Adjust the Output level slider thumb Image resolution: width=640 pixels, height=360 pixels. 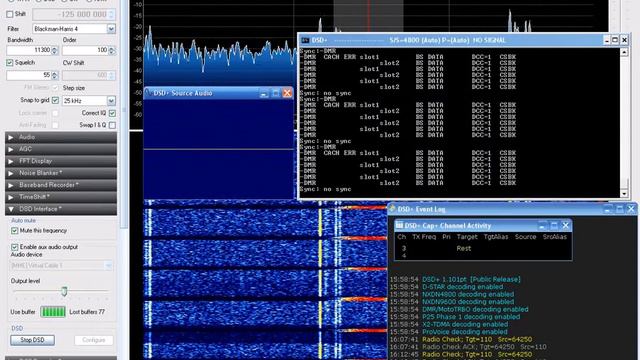[64, 291]
